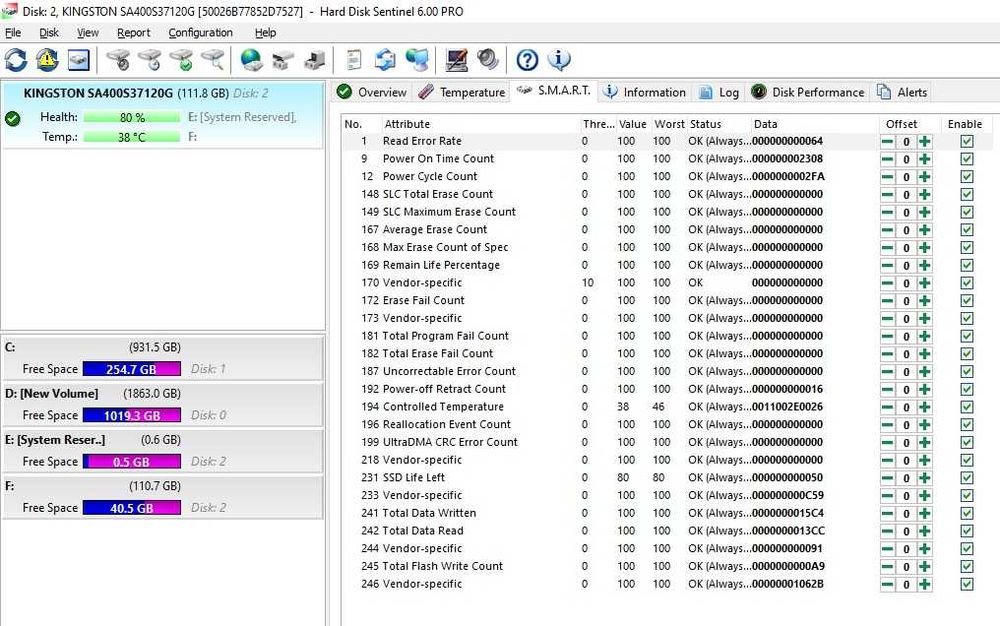Toggle Enable checkbox for Total Flash Write Count
Screen dimensions: 1000x626
click(967, 566)
